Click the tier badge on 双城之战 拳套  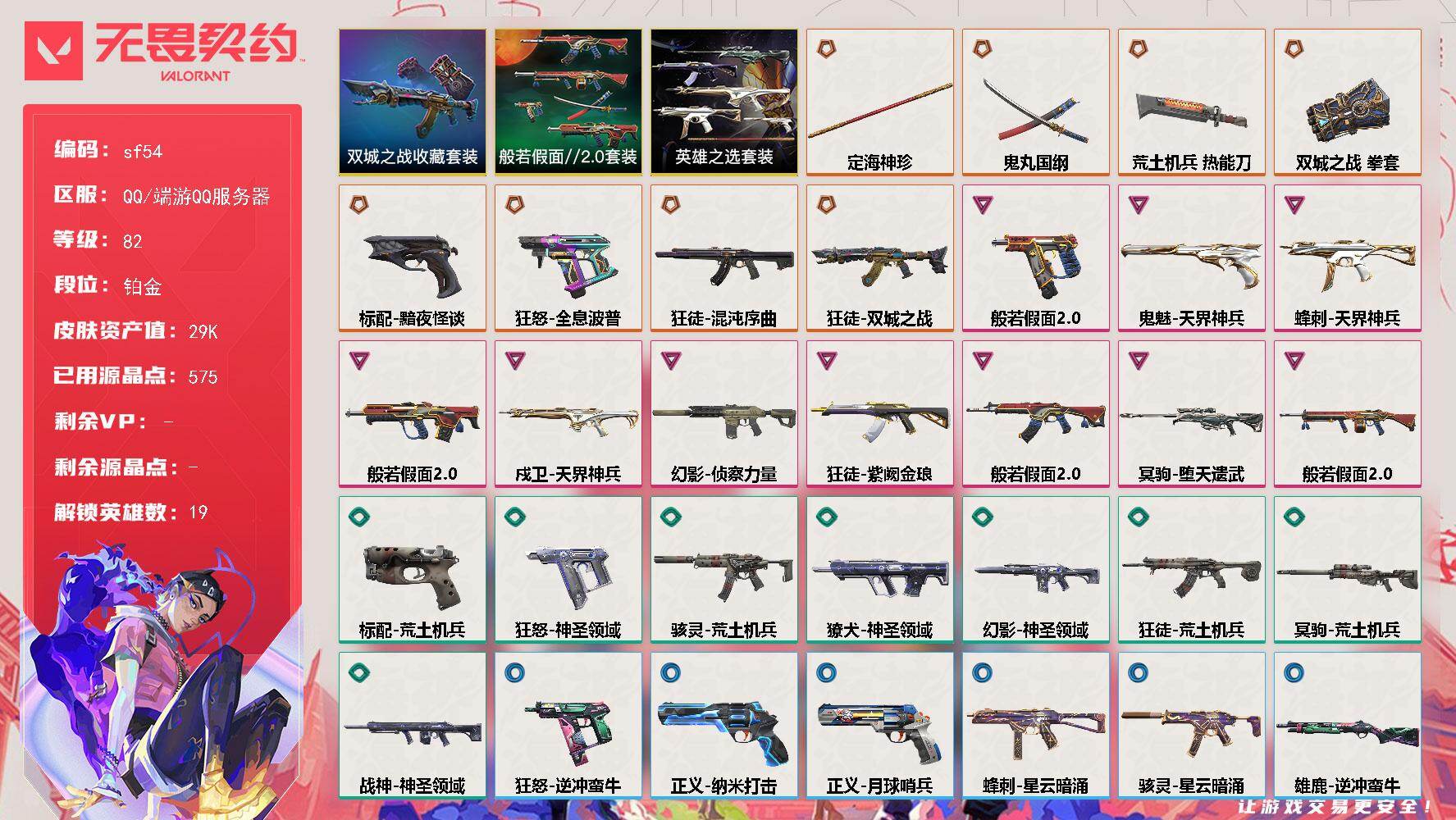click(1294, 50)
